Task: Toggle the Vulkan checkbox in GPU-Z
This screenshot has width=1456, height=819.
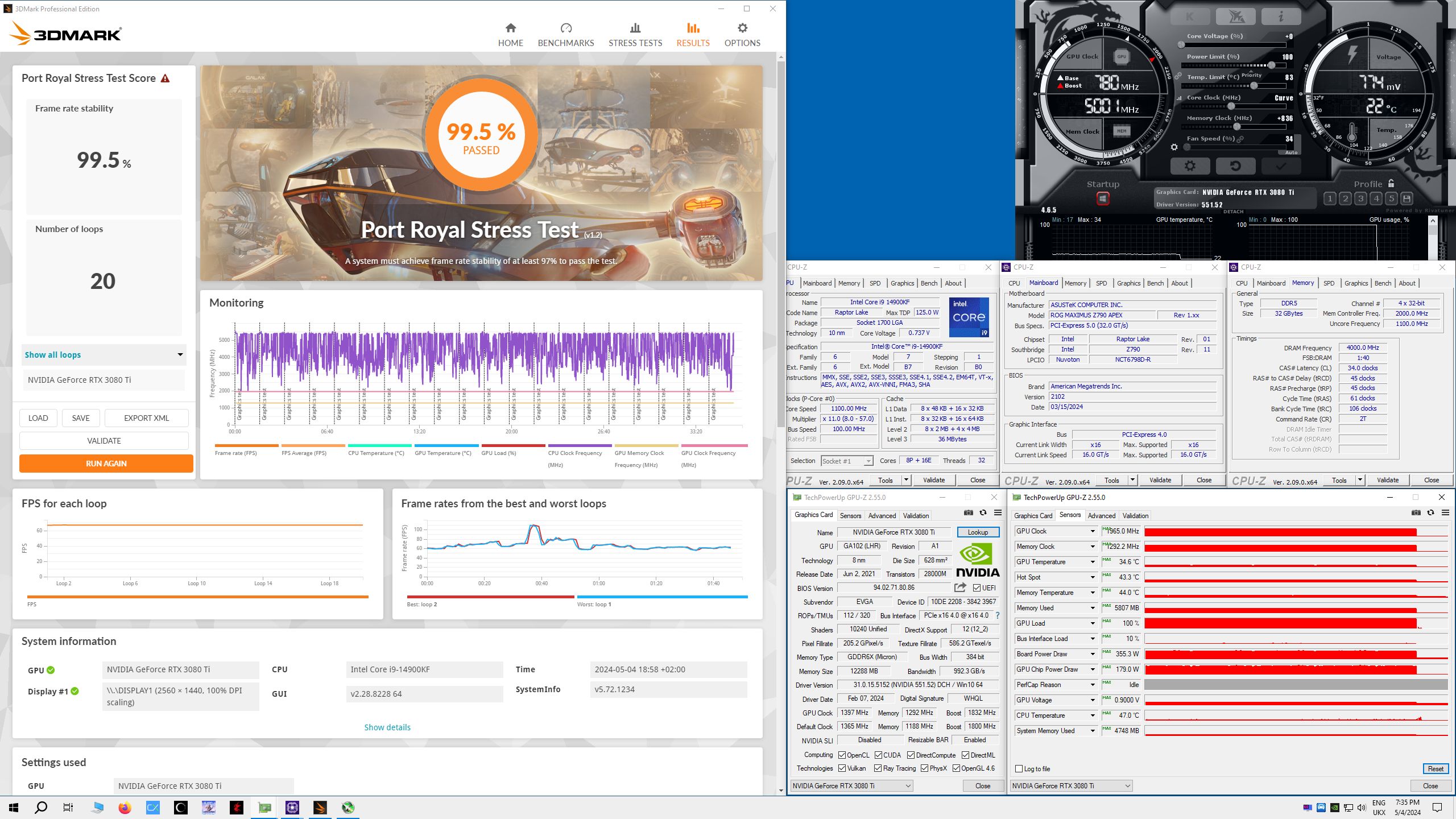Action: click(842, 768)
